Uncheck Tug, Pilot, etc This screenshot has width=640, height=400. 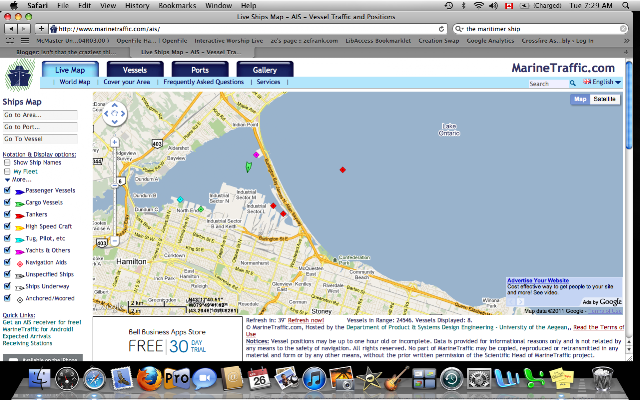point(7,238)
